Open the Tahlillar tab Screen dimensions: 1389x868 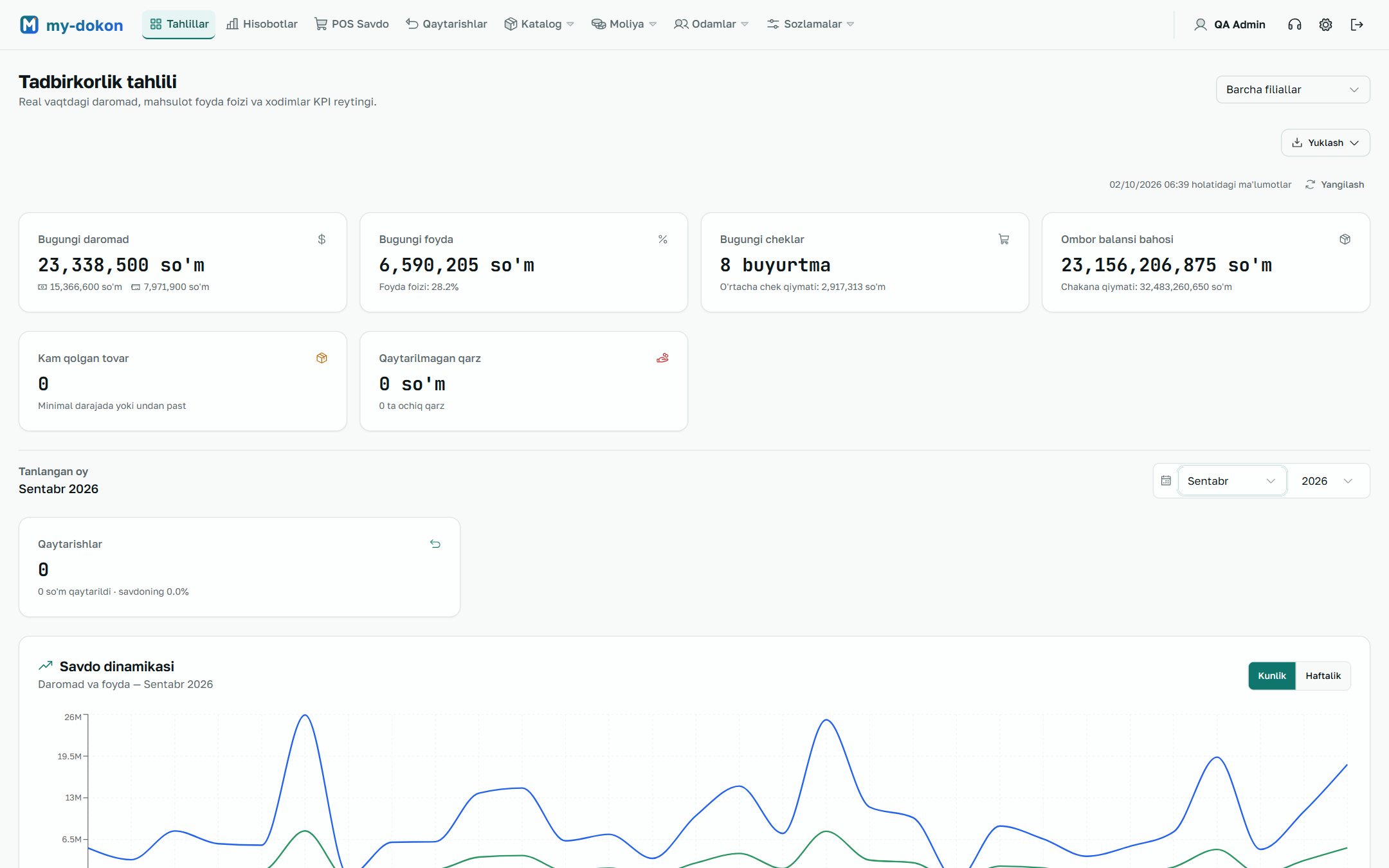(179, 24)
